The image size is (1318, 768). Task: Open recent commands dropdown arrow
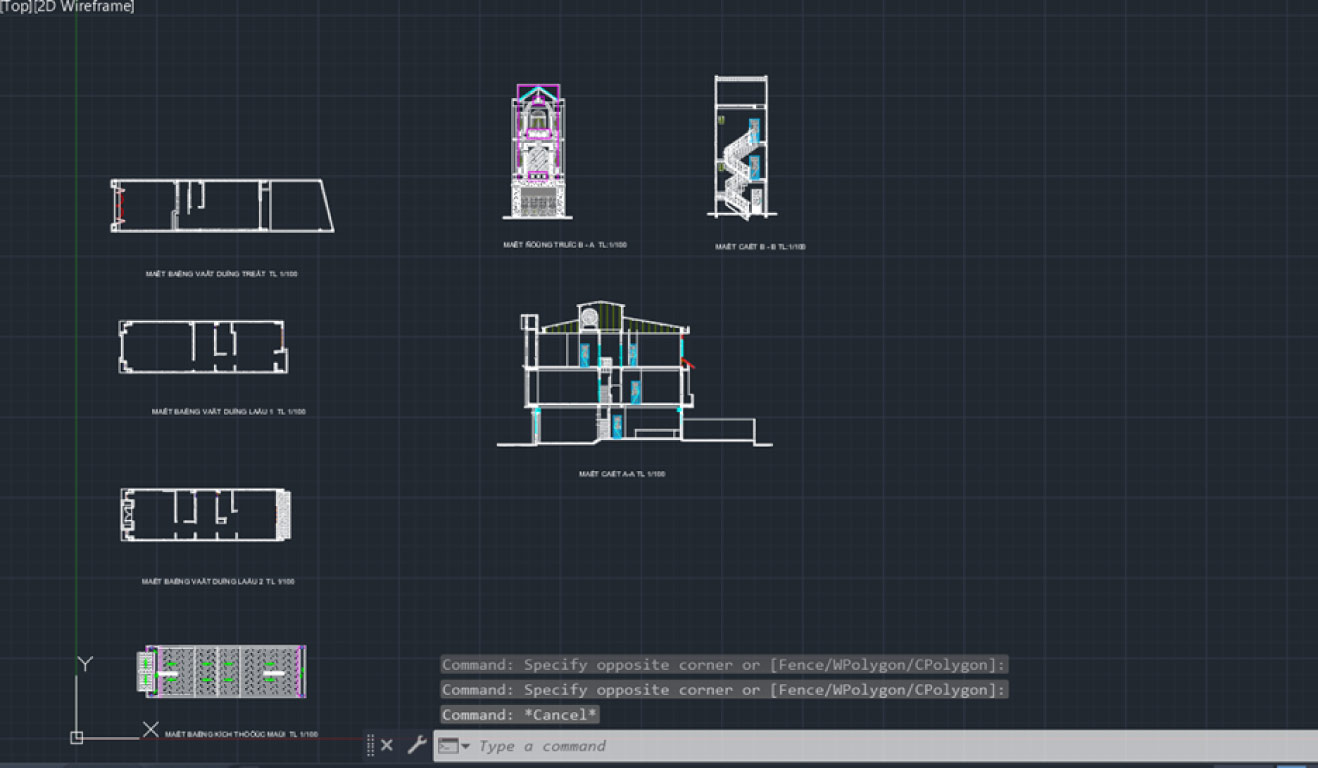pos(465,747)
